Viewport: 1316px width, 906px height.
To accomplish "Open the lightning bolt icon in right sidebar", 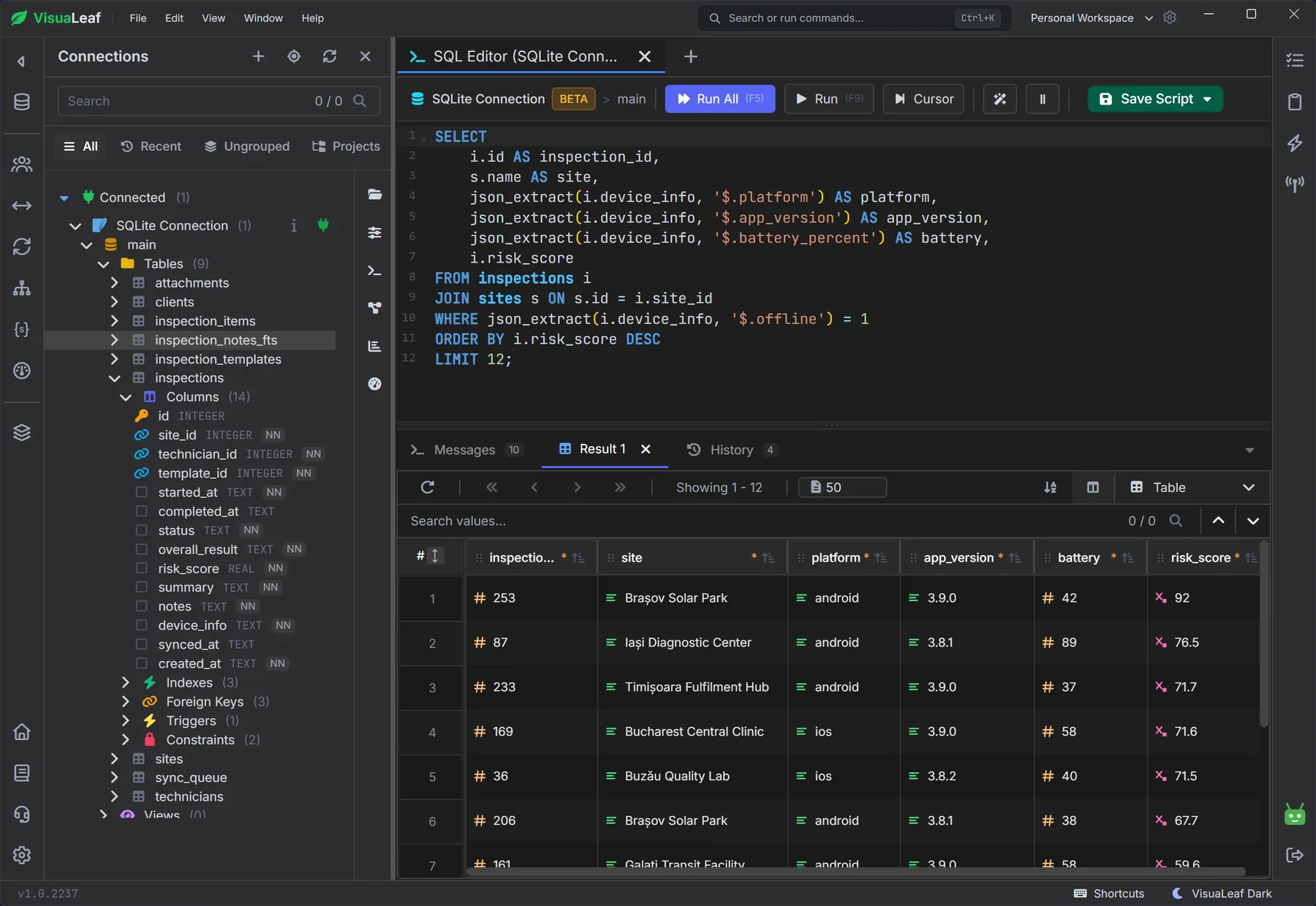I will (1295, 143).
